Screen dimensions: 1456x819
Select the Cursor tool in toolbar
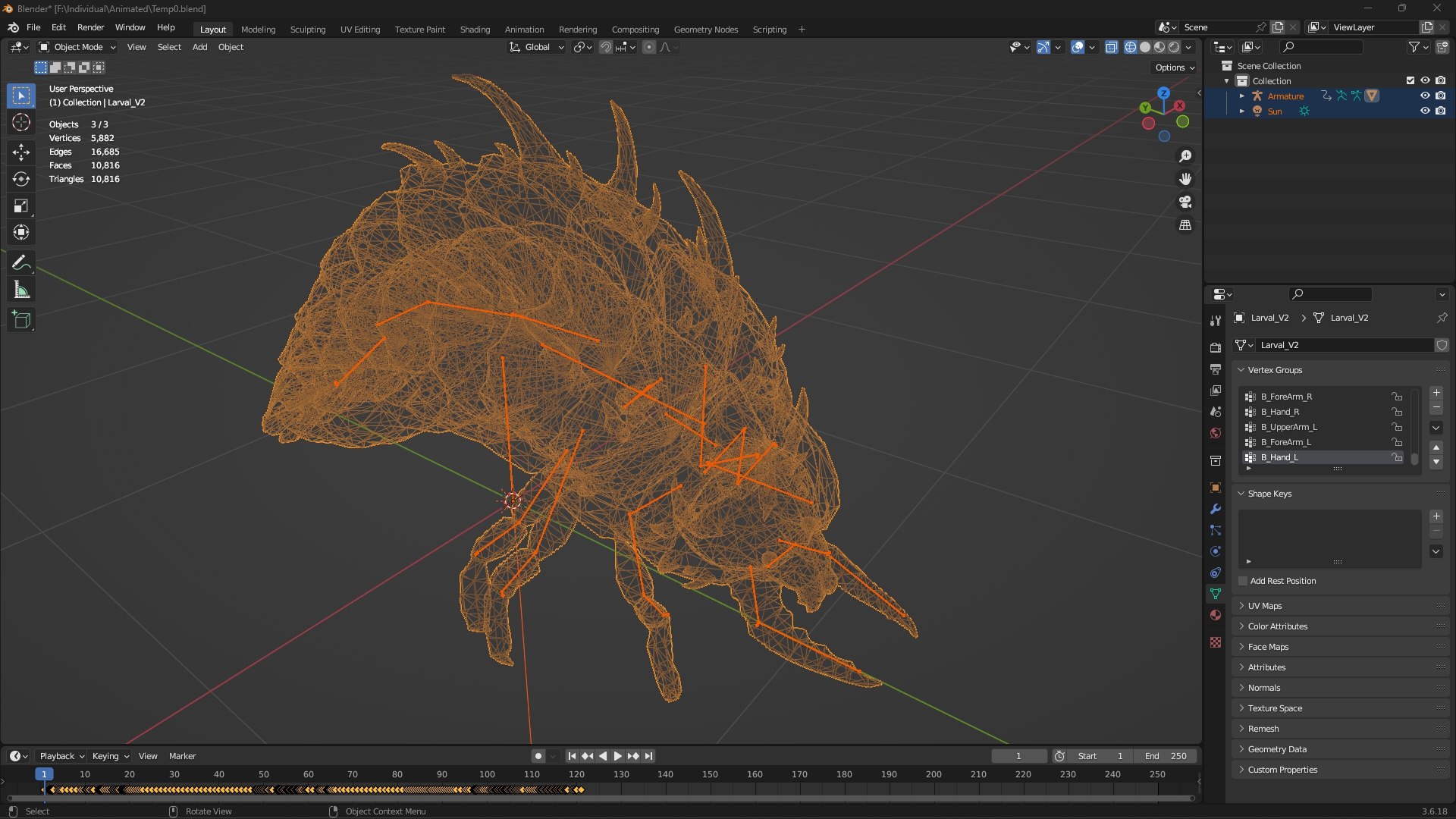tap(21, 122)
